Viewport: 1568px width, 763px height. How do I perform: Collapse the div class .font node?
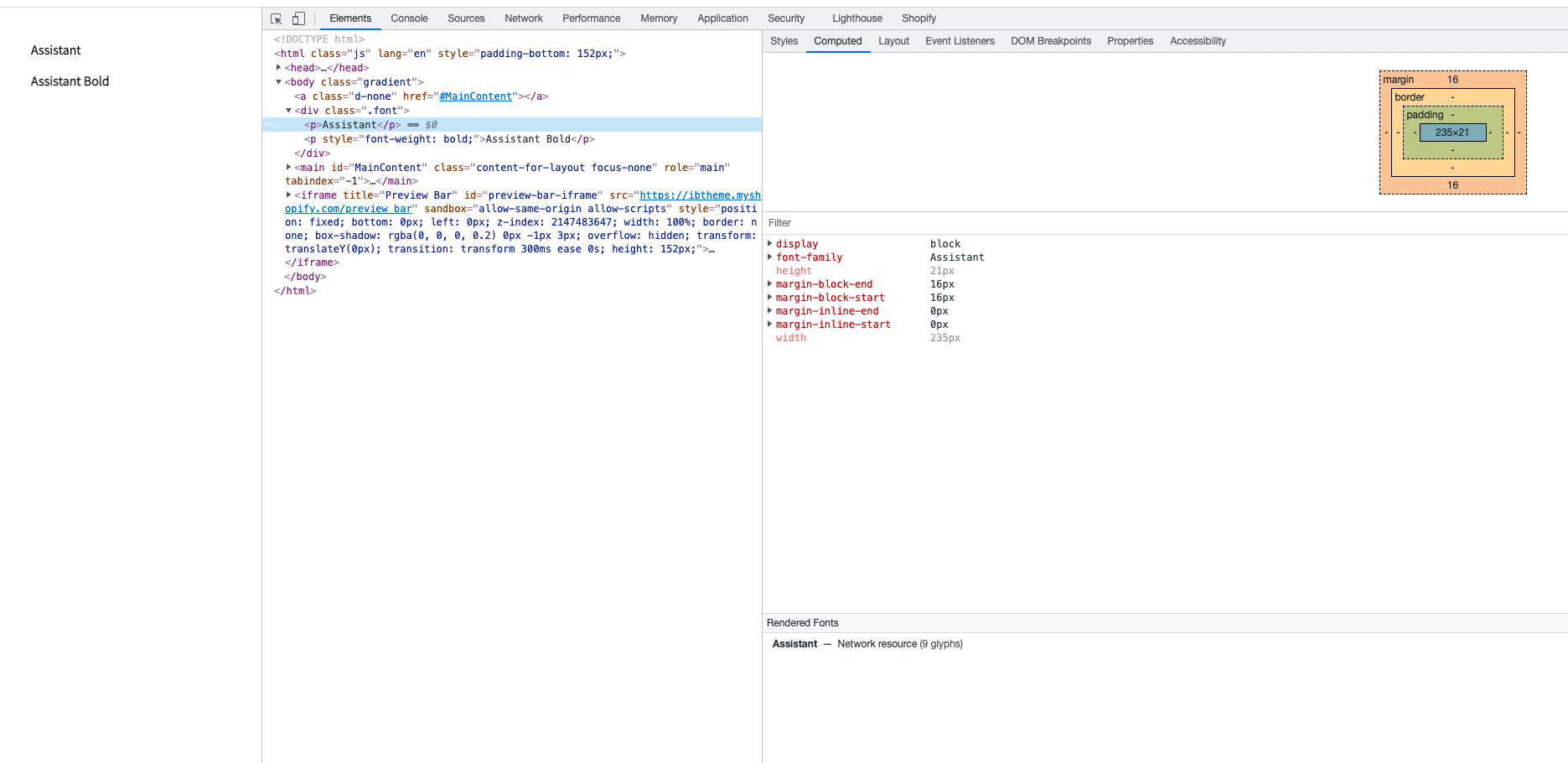pos(288,110)
